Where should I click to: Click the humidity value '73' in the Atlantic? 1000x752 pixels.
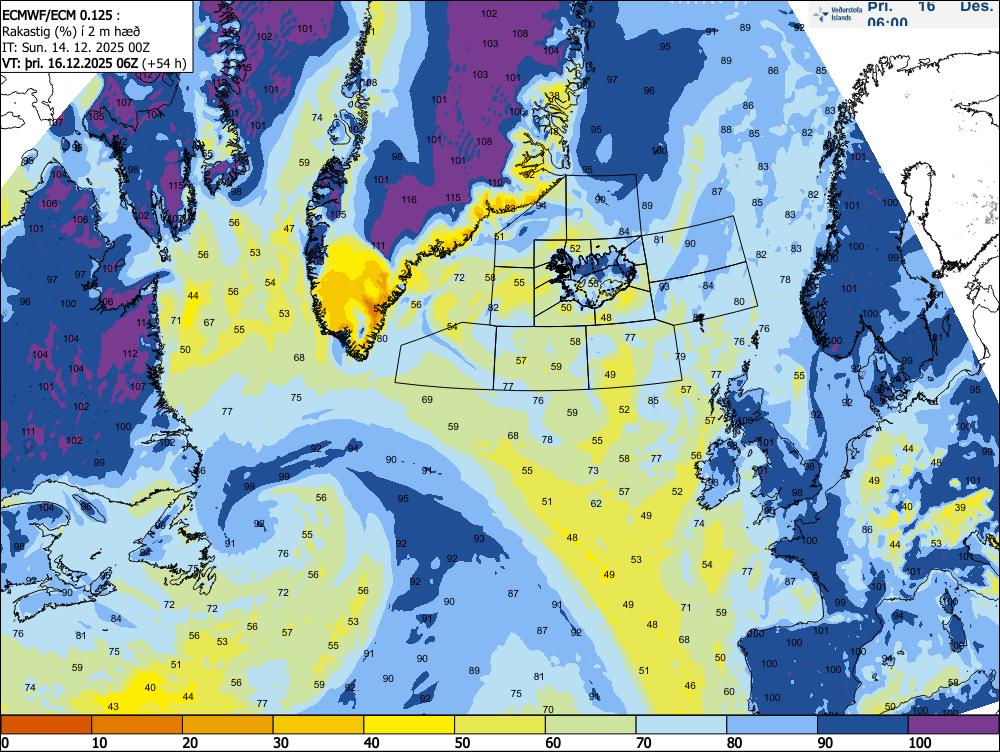[593, 470]
